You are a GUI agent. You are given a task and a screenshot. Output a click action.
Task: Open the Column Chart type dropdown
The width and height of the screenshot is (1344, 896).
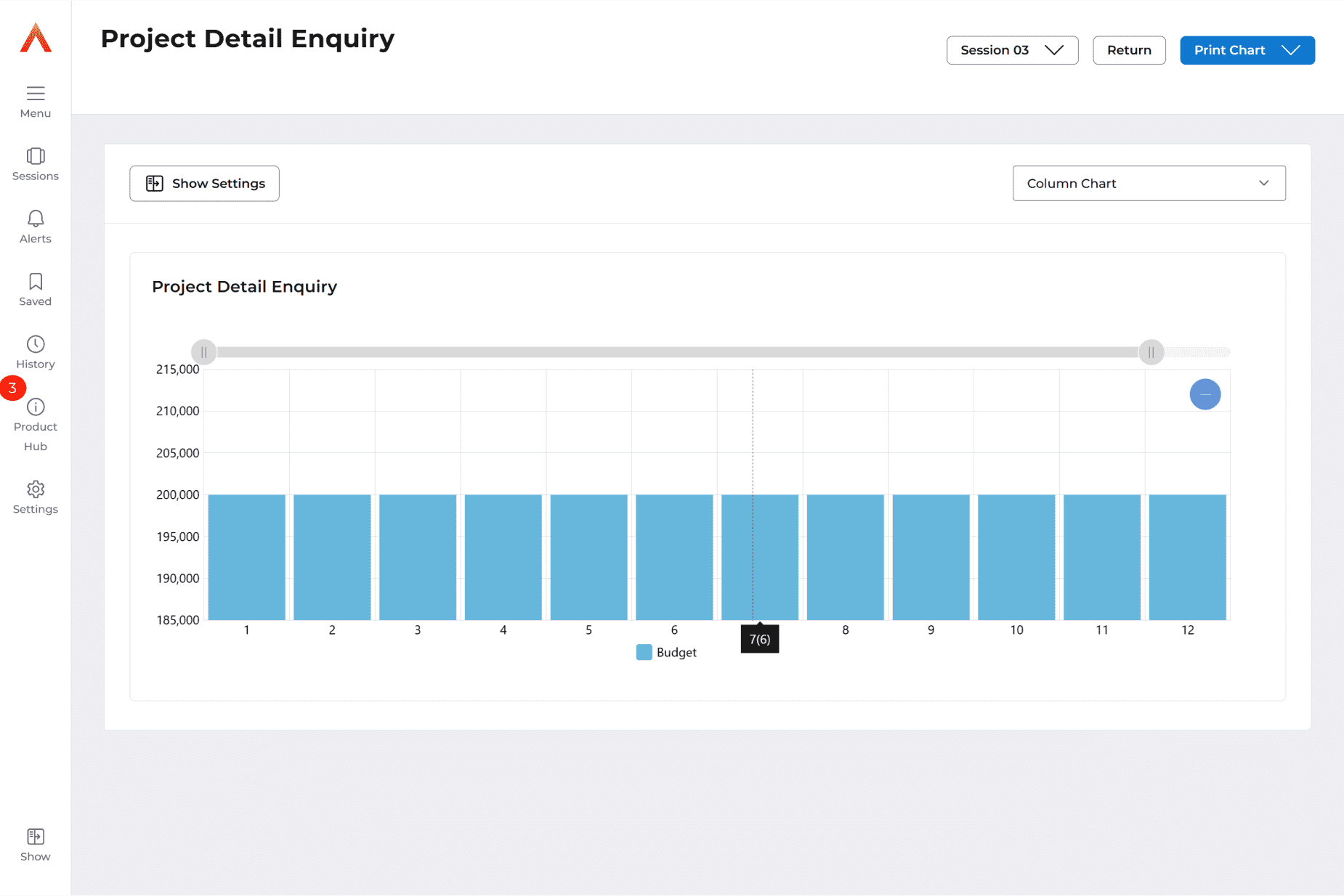(x=1148, y=184)
